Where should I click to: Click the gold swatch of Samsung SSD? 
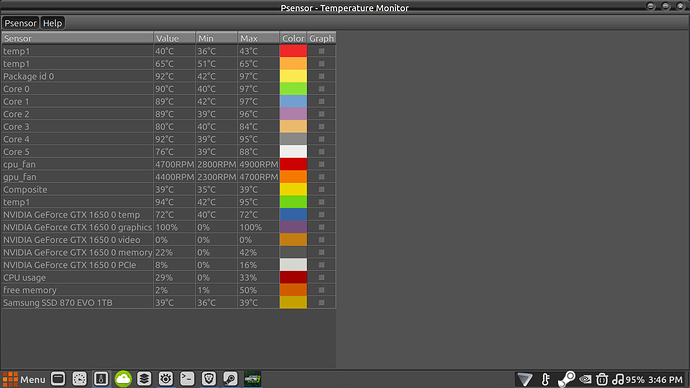[293, 303]
